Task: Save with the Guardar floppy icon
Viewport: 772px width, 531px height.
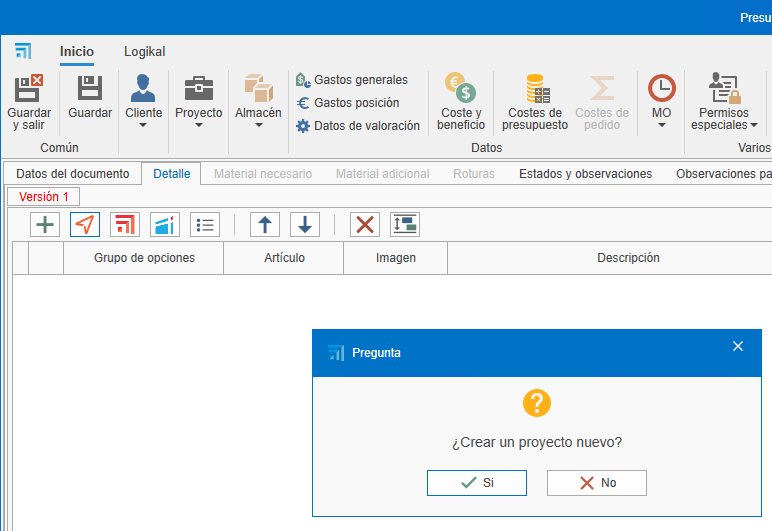Action: click(x=90, y=88)
